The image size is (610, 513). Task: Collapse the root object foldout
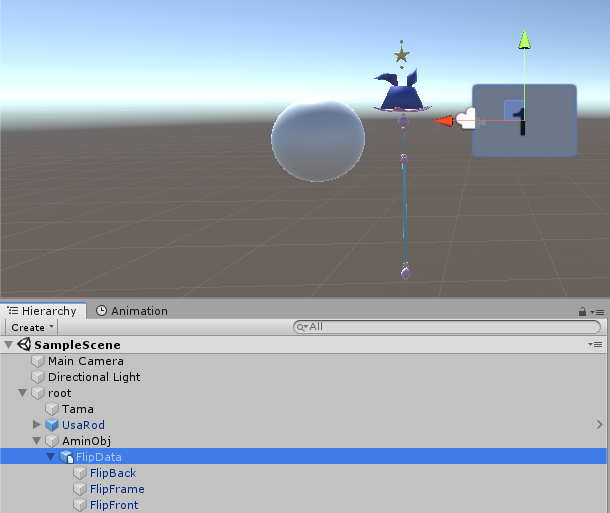[23, 393]
